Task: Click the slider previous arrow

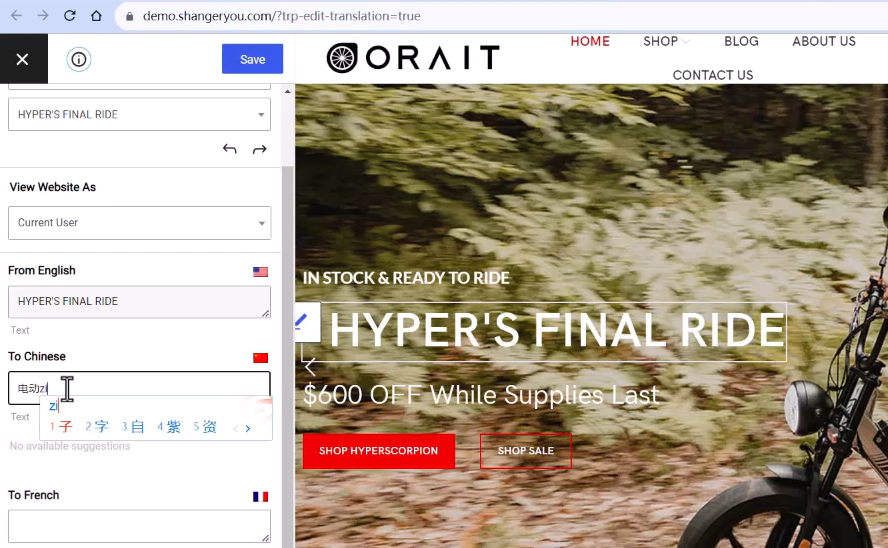Action: pyautogui.click(x=310, y=367)
